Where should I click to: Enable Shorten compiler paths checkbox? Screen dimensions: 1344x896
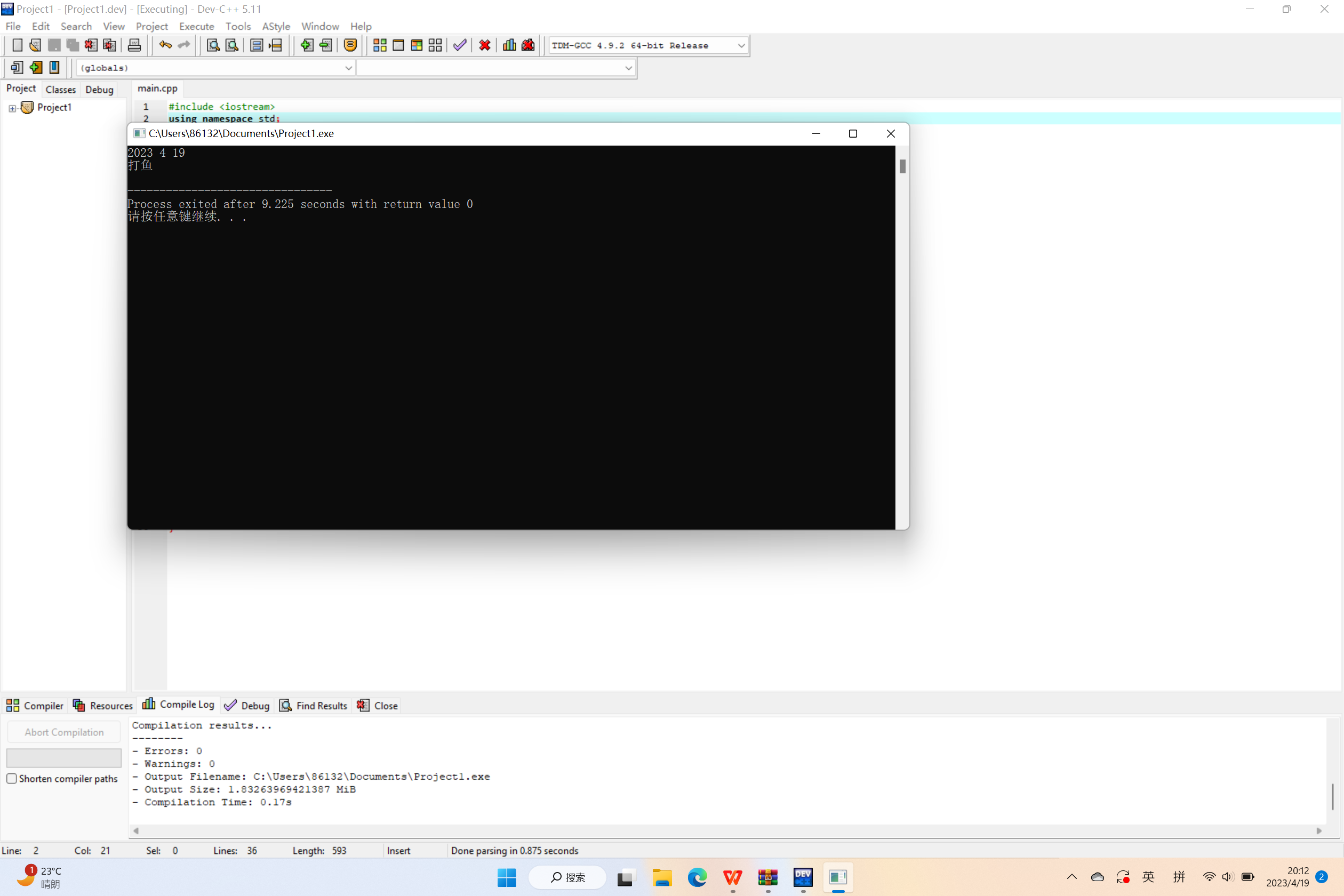[x=11, y=778]
